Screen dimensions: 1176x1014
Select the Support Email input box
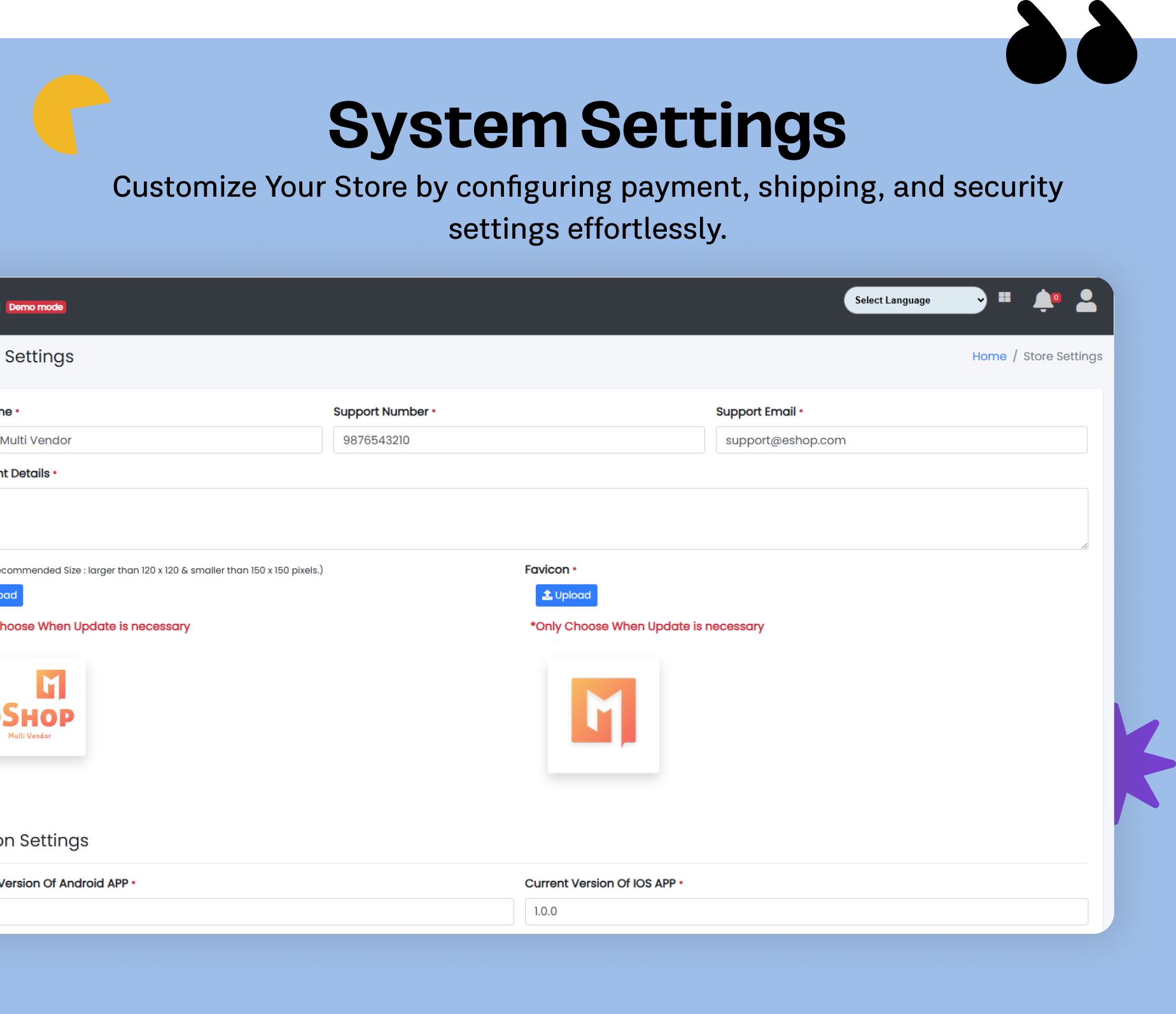(x=901, y=440)
